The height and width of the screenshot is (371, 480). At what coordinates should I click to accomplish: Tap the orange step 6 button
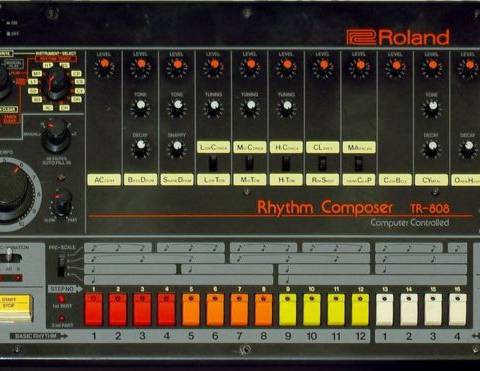pos(215,309)
